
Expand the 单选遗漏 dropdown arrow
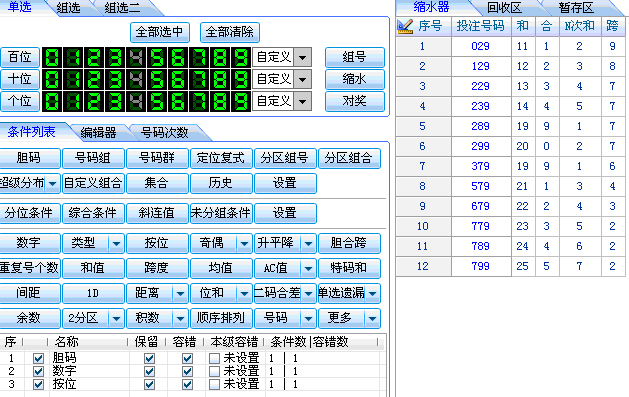point(372,294)
